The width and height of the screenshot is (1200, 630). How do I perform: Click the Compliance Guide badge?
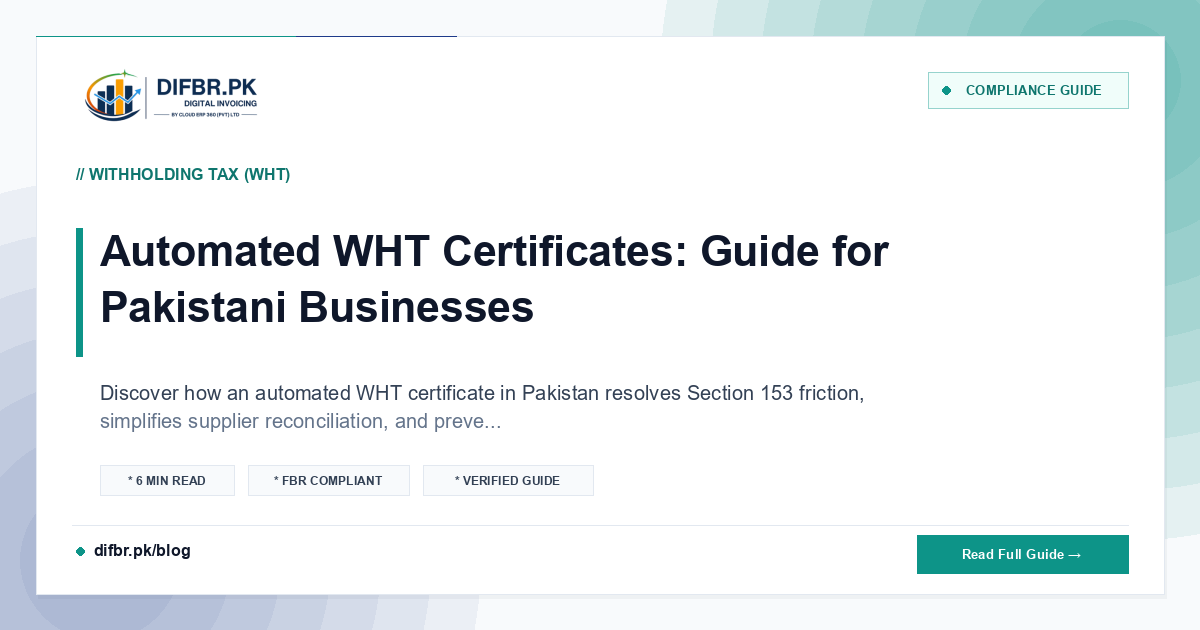(x=1028, y=90)
